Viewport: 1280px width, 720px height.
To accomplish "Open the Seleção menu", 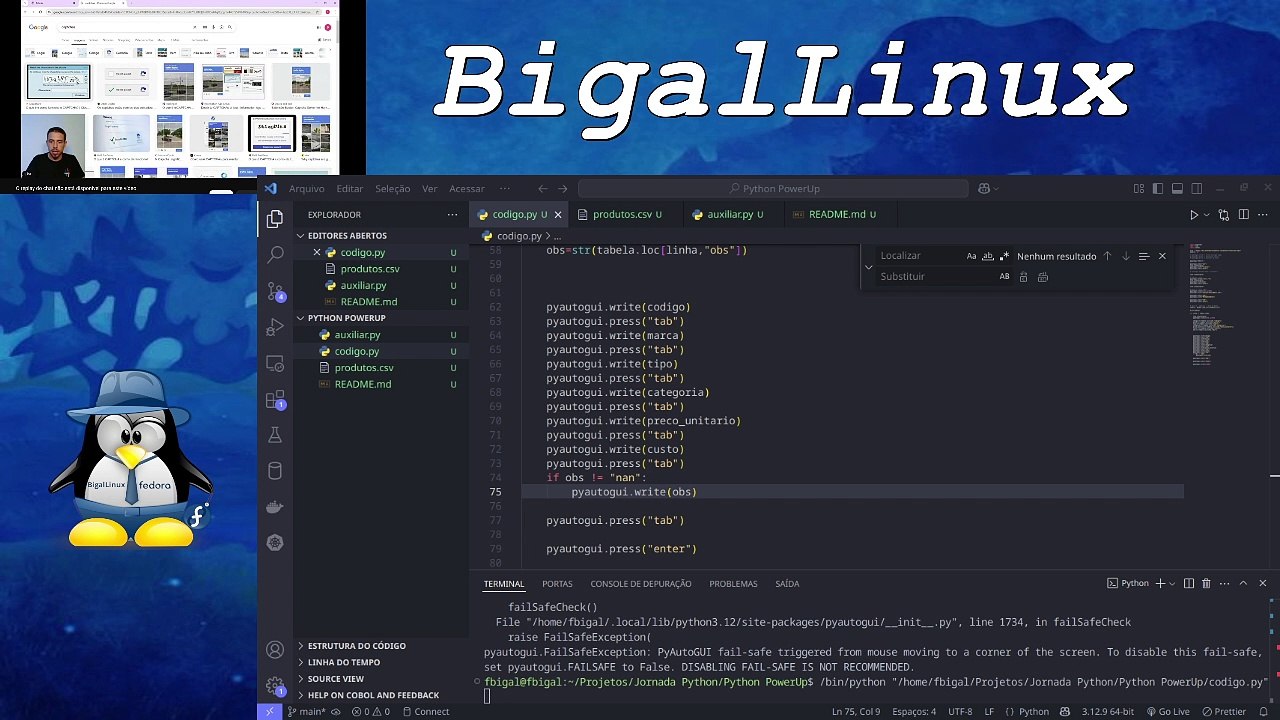I will tap(392, 188).
